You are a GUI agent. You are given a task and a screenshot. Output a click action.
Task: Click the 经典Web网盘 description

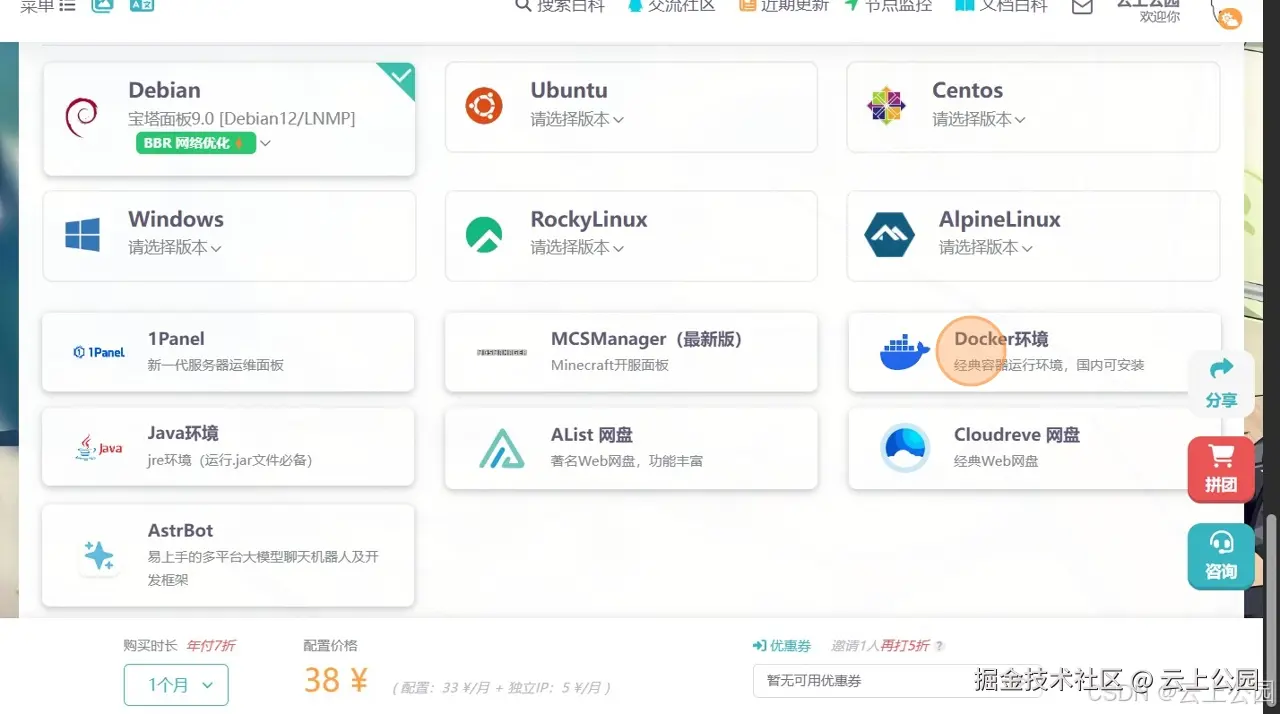pos(996,461)
